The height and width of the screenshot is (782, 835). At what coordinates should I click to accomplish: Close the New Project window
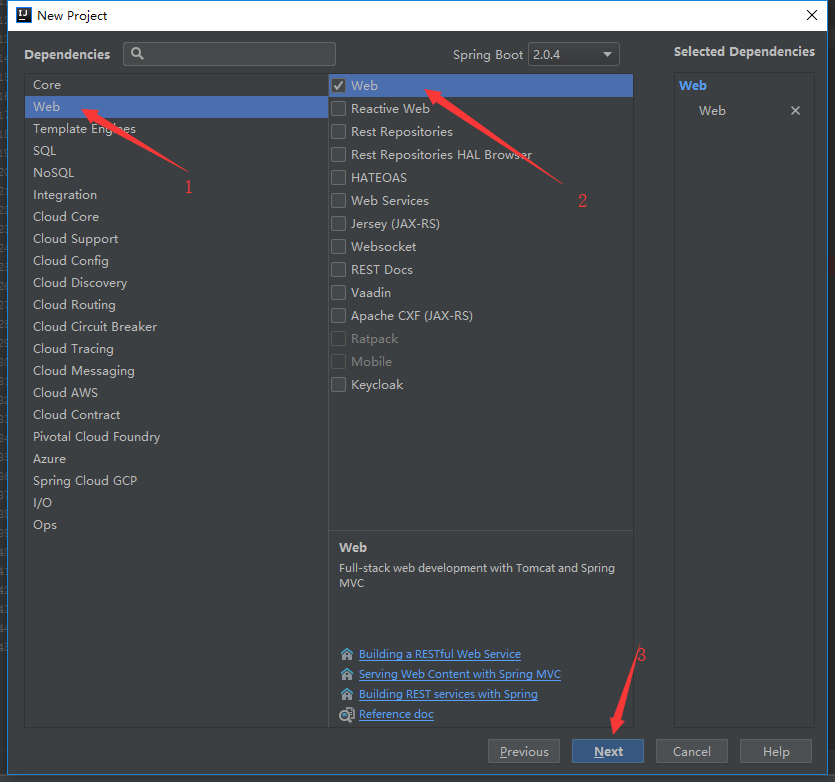pos(812,15)
